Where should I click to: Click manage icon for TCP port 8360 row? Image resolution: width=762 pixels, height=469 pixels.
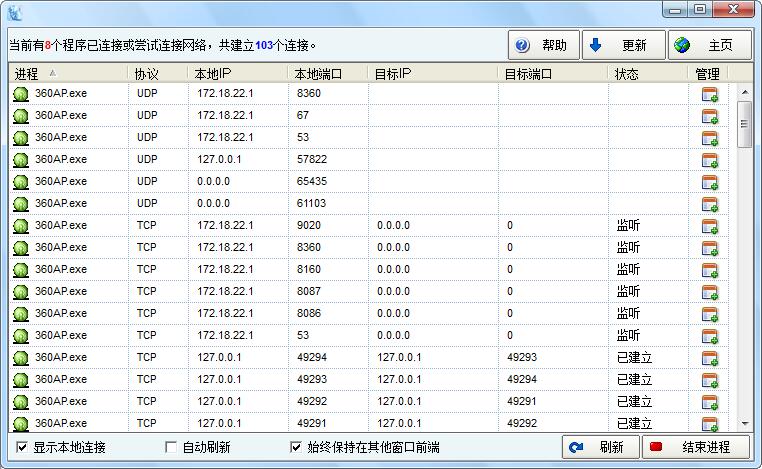click(710, 248)
